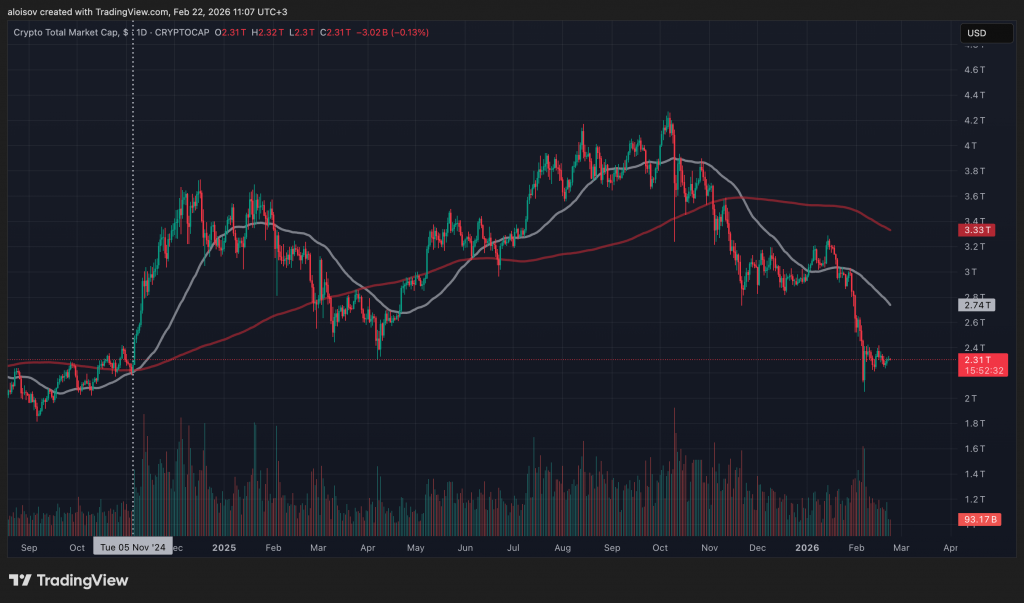Click the 2T level on the price scale
Screen dimensions: 1024x603
(969, 398)
